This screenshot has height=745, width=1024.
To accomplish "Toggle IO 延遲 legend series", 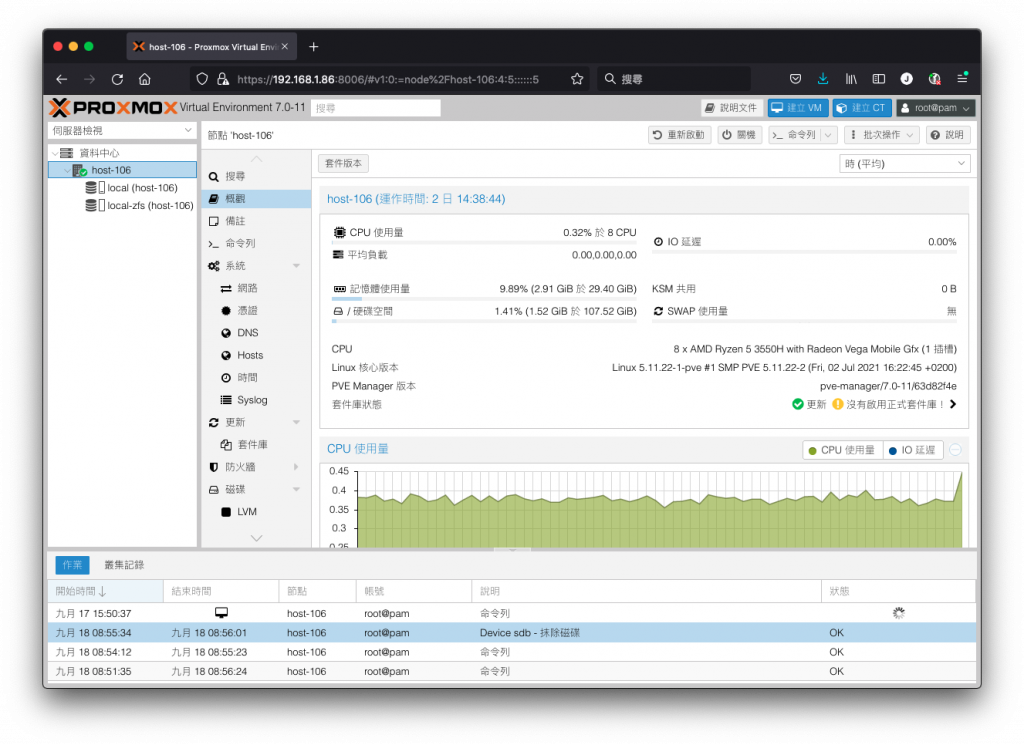I will point(912,450).
